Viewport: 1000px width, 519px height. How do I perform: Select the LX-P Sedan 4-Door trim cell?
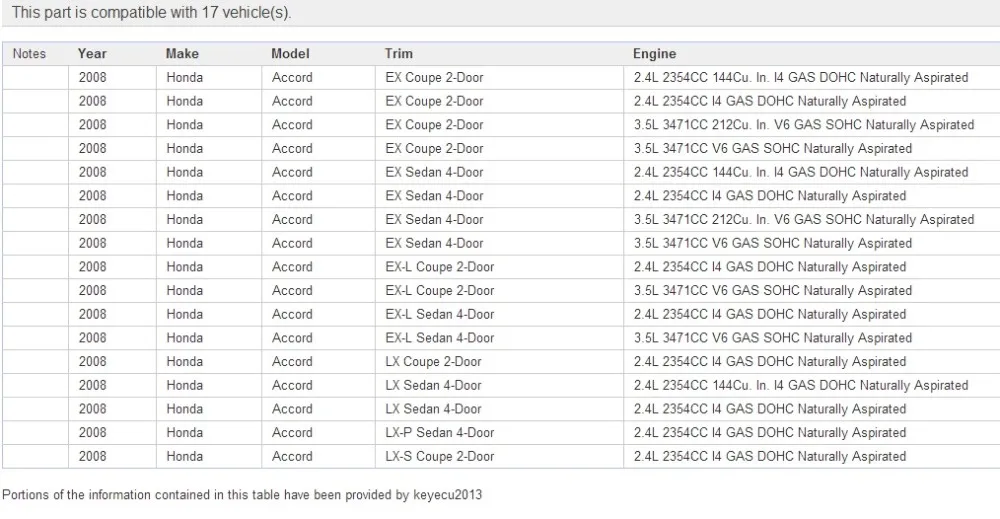(499, 432)
